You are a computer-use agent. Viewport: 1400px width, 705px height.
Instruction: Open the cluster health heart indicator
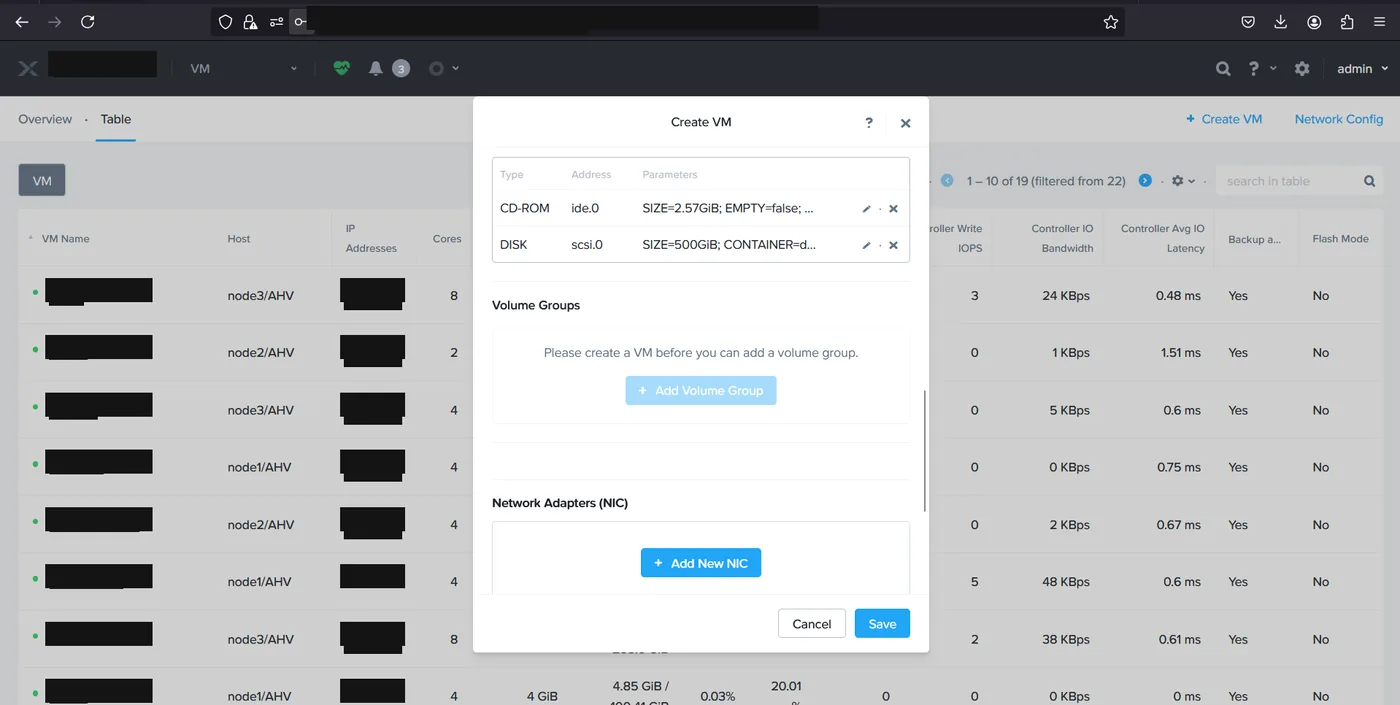(342, 68)
